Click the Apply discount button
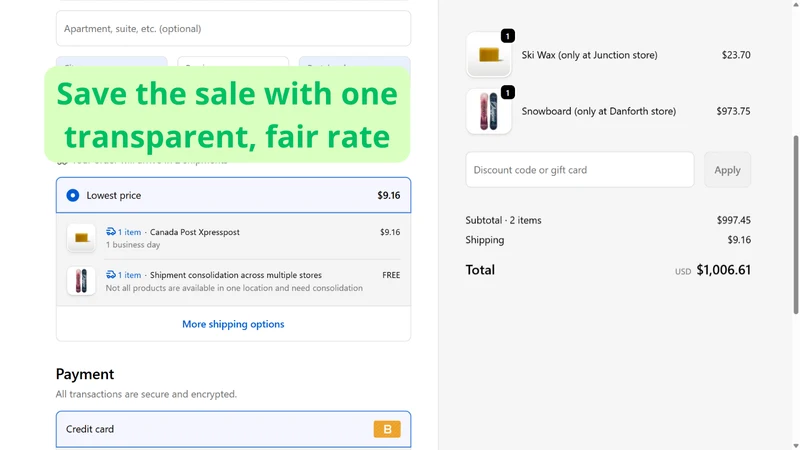The width and height of the screenshot is (800, 450). tap(727, 169)
